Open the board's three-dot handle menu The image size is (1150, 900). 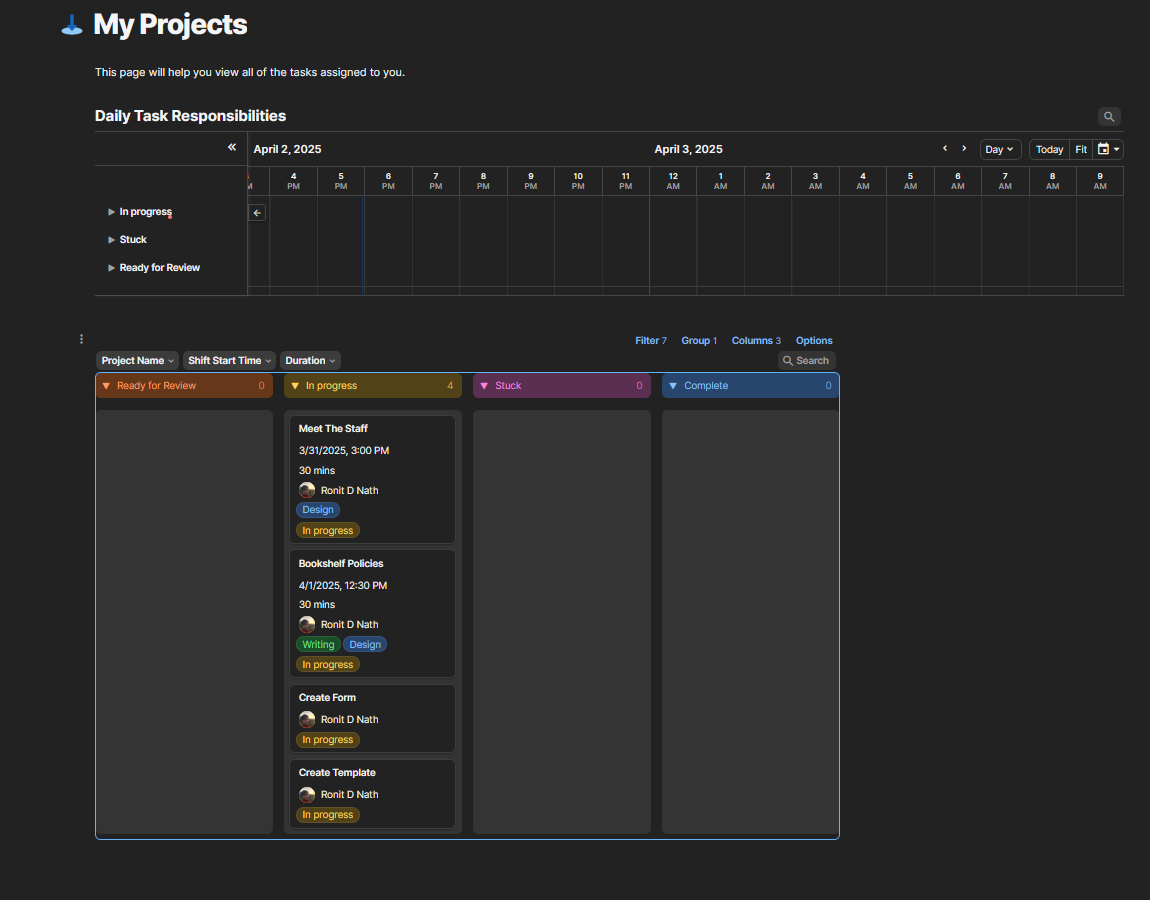(81, 339)
